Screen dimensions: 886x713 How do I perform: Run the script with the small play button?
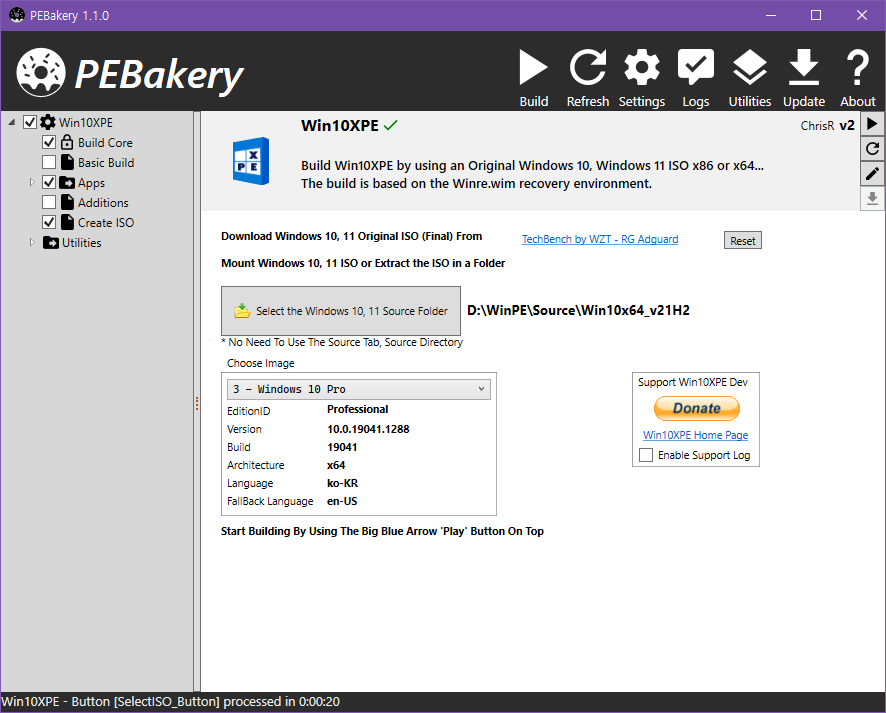(x=872, y=124)
